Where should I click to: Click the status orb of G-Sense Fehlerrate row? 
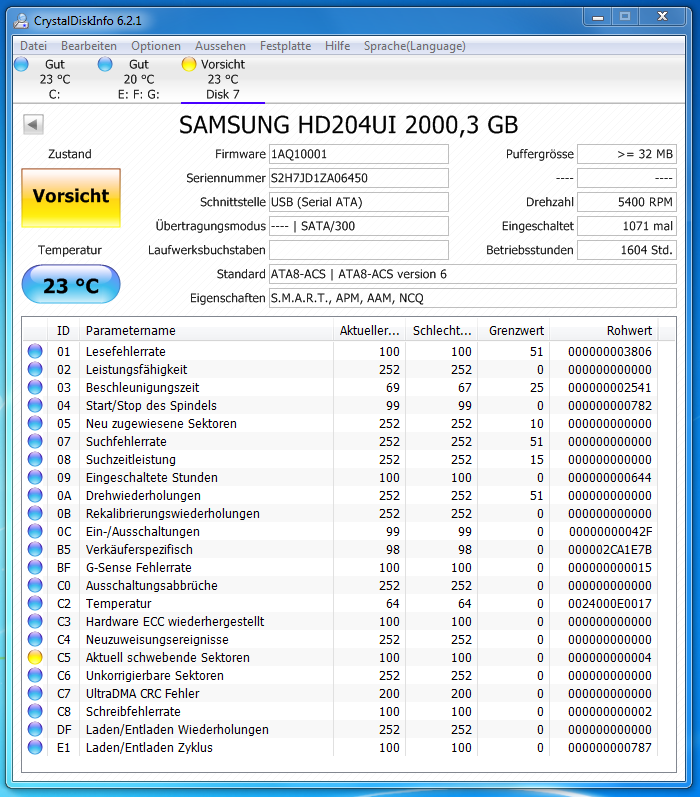tap(35, 567)
